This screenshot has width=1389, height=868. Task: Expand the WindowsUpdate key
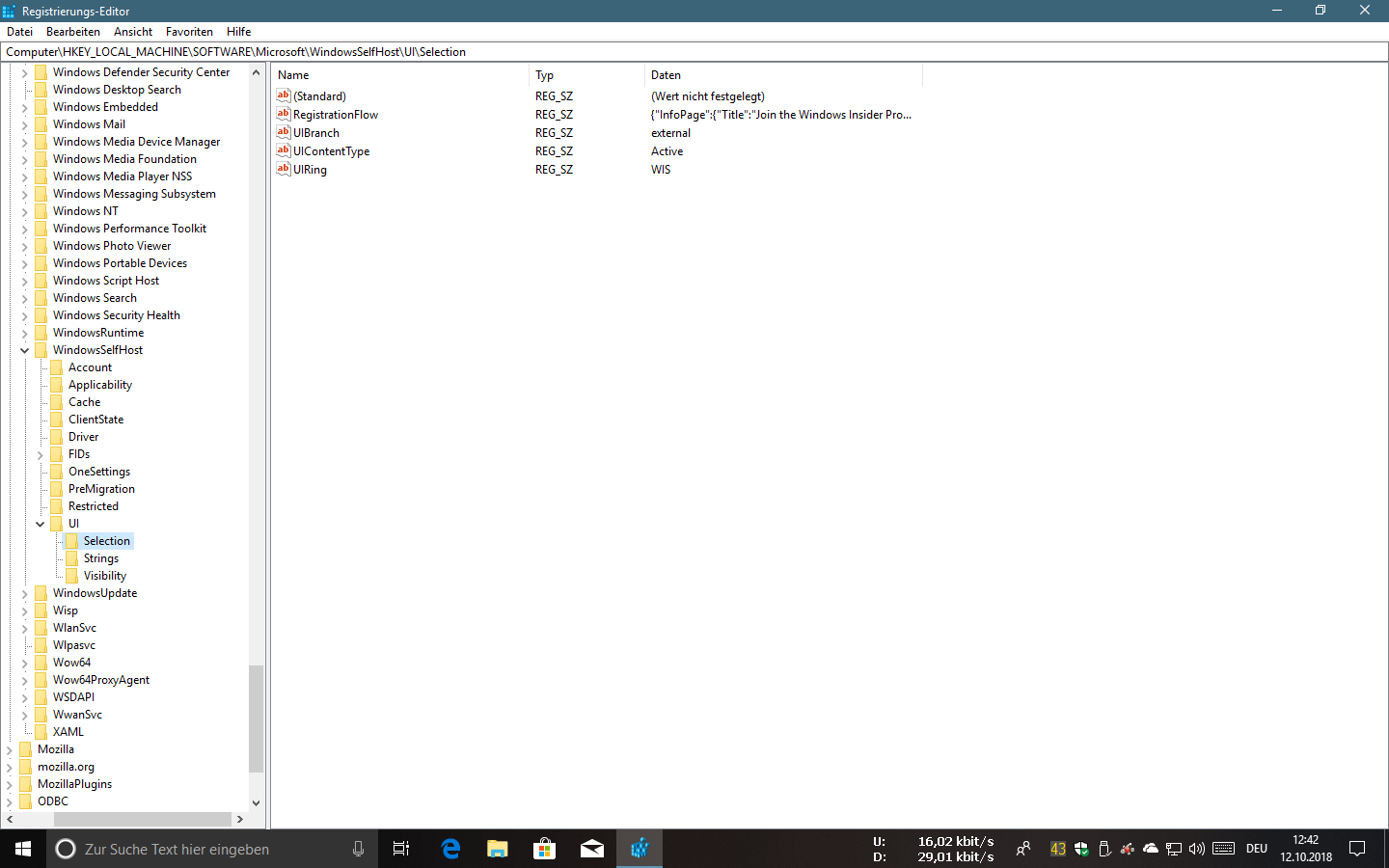(x=25, y=593)
